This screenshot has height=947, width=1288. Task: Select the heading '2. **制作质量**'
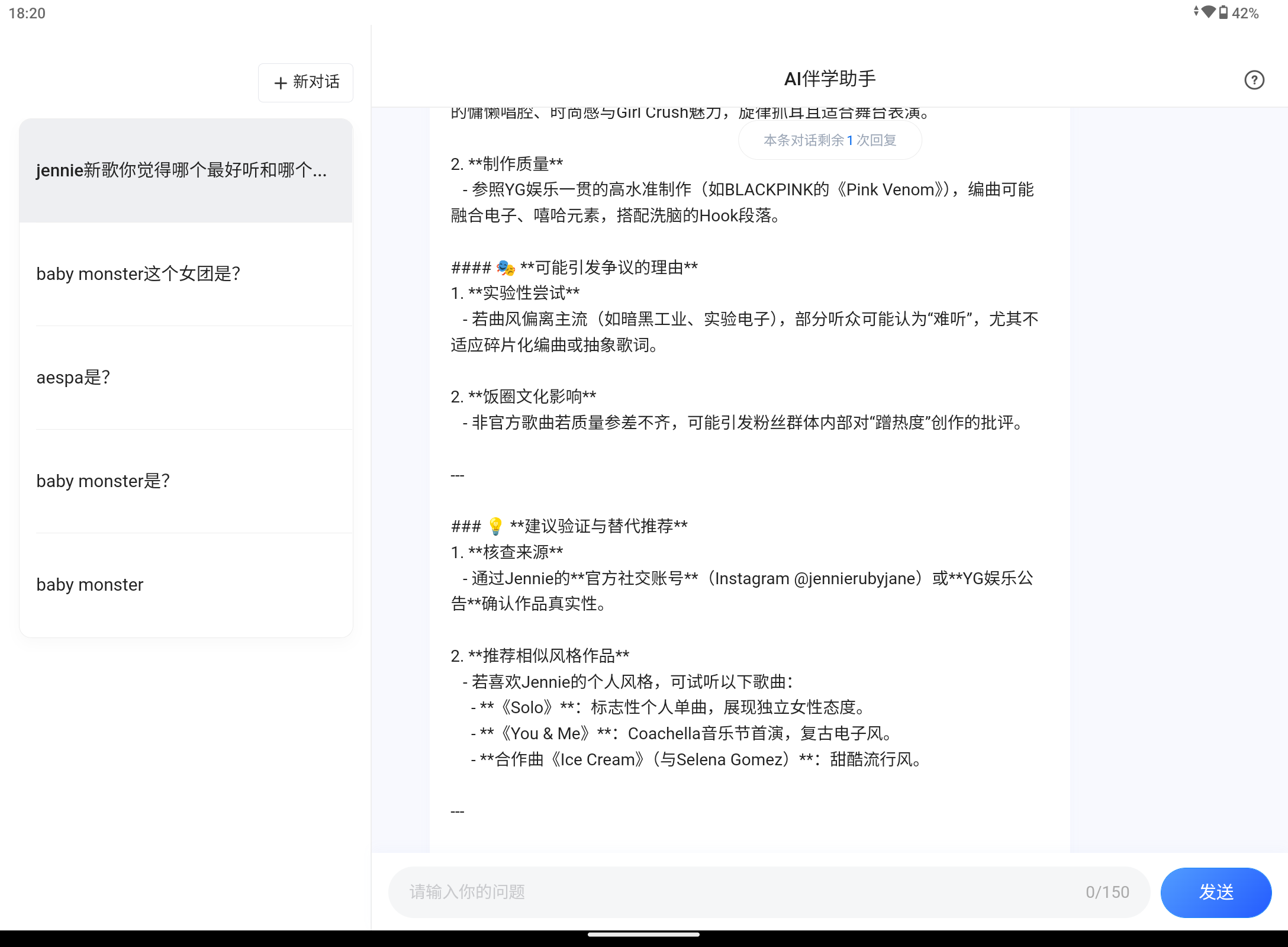point(507,164)
